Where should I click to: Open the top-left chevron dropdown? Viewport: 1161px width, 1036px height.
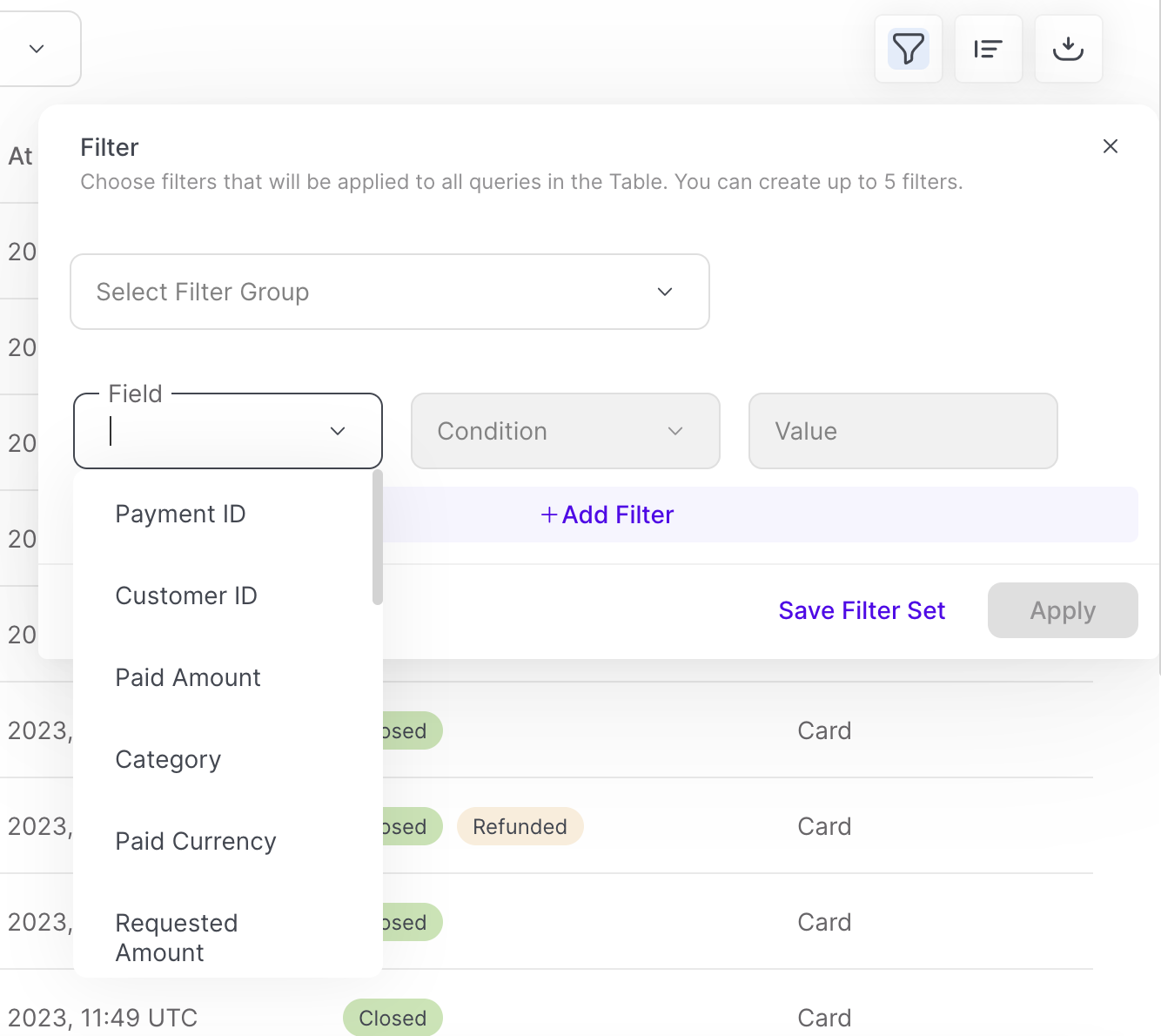37,49
